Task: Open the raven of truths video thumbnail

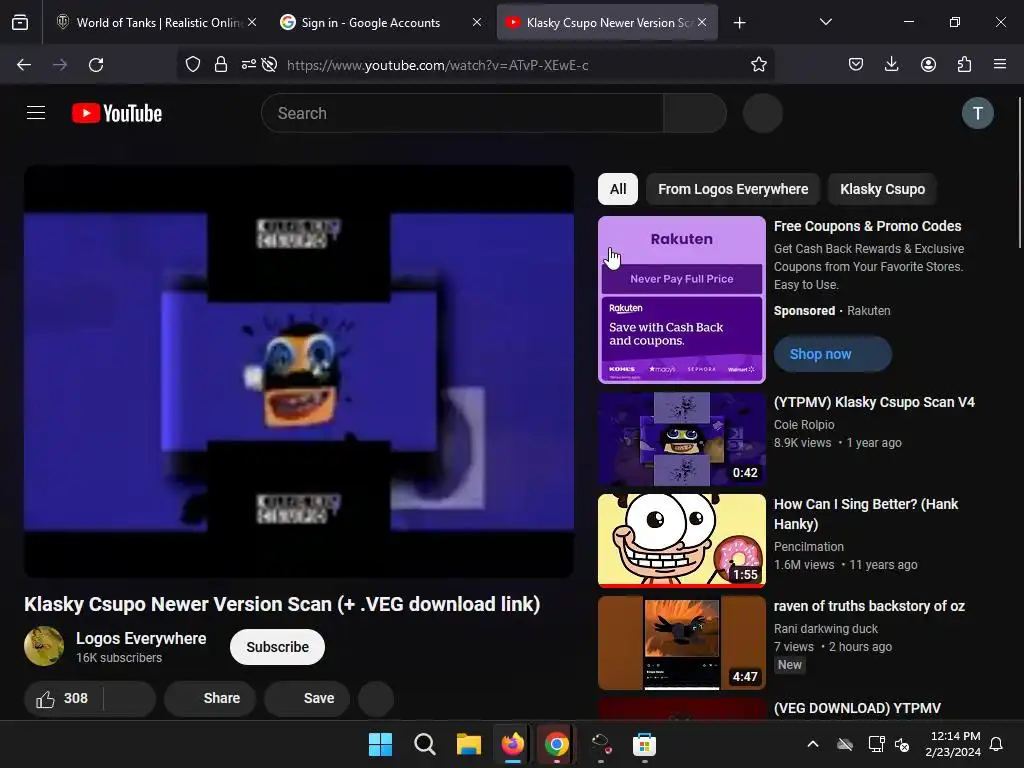Action: [x=682, y=643]
